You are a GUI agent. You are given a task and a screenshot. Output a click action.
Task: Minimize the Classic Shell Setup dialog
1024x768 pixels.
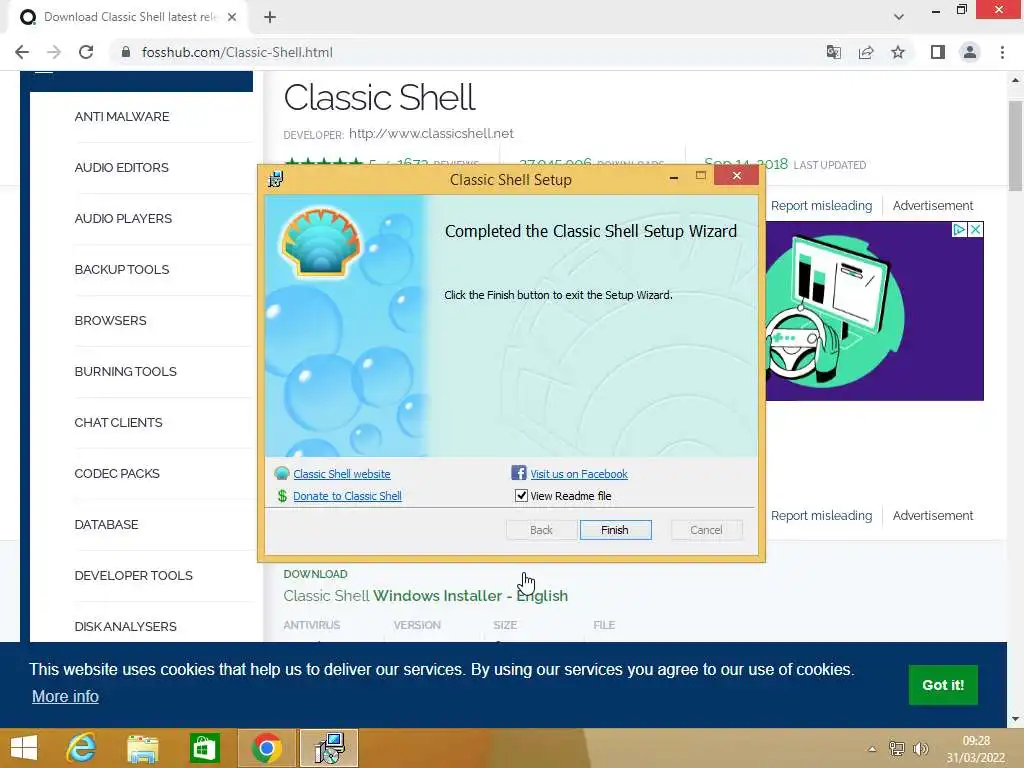pos(673,176)
